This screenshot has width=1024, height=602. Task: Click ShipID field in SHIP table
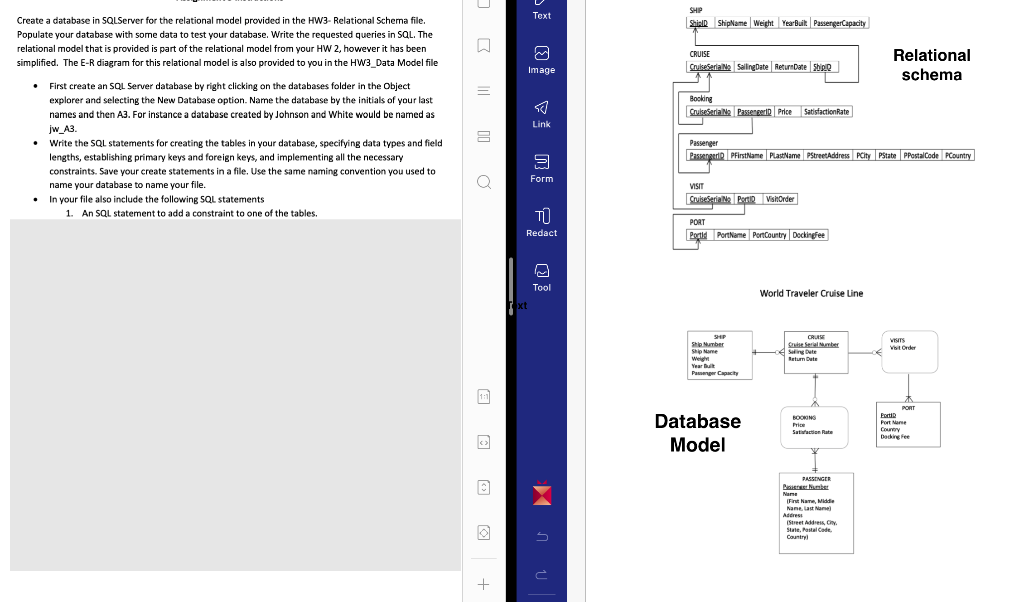click(x=699, y=23)
